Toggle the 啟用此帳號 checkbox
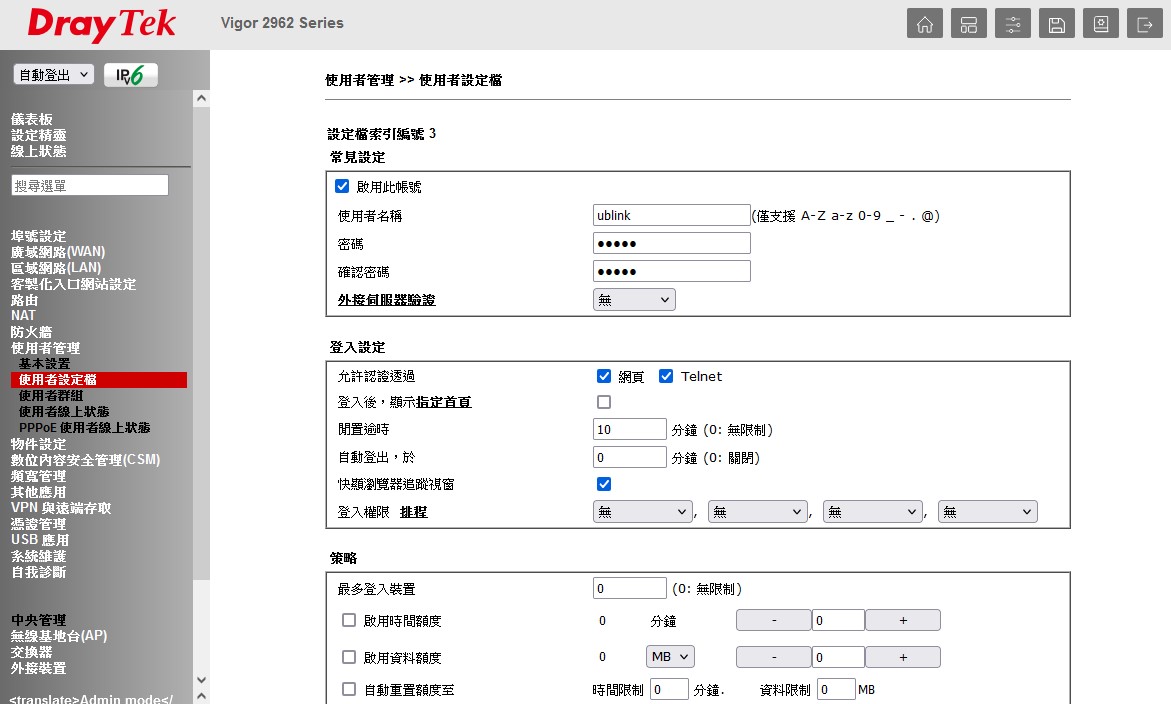 [342, 186]
